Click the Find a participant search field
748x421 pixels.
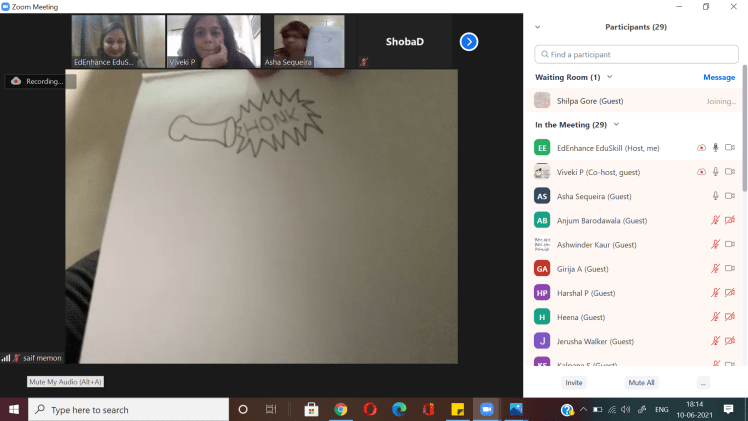[x=636, y=54]
